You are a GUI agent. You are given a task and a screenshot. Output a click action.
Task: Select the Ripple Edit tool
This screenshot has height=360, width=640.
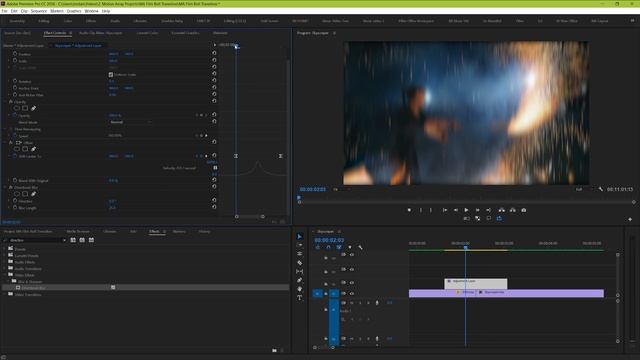[300, 254]
